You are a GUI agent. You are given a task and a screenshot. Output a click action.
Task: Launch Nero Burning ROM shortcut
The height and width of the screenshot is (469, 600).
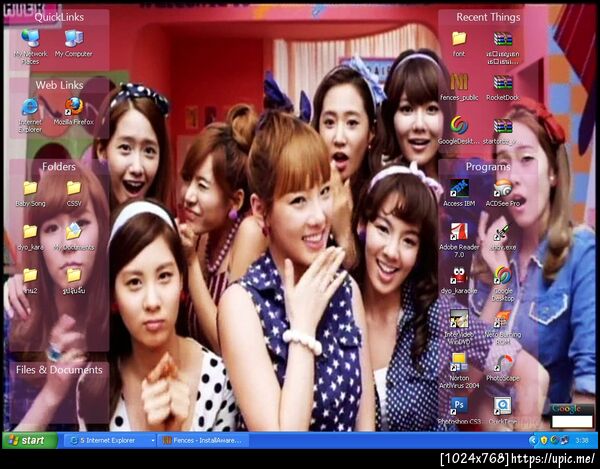[x=502, y=327]
